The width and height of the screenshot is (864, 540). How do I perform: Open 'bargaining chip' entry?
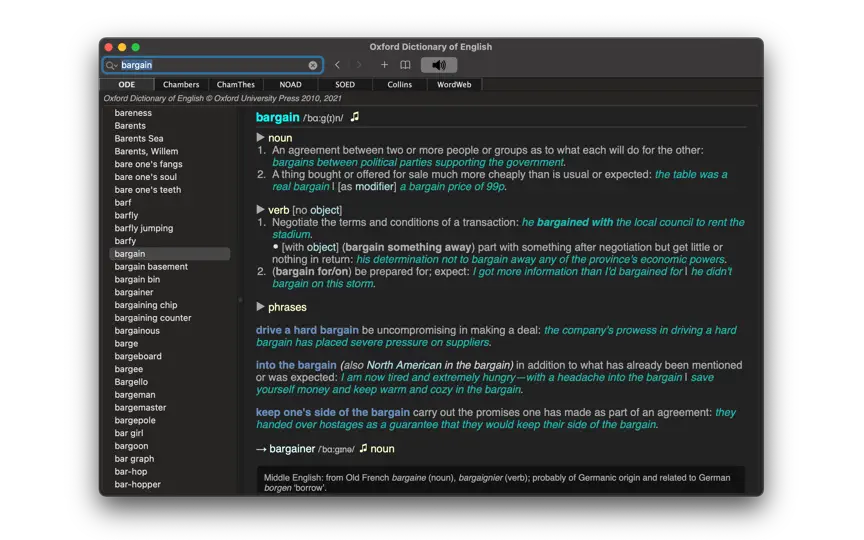pos(146,305)
